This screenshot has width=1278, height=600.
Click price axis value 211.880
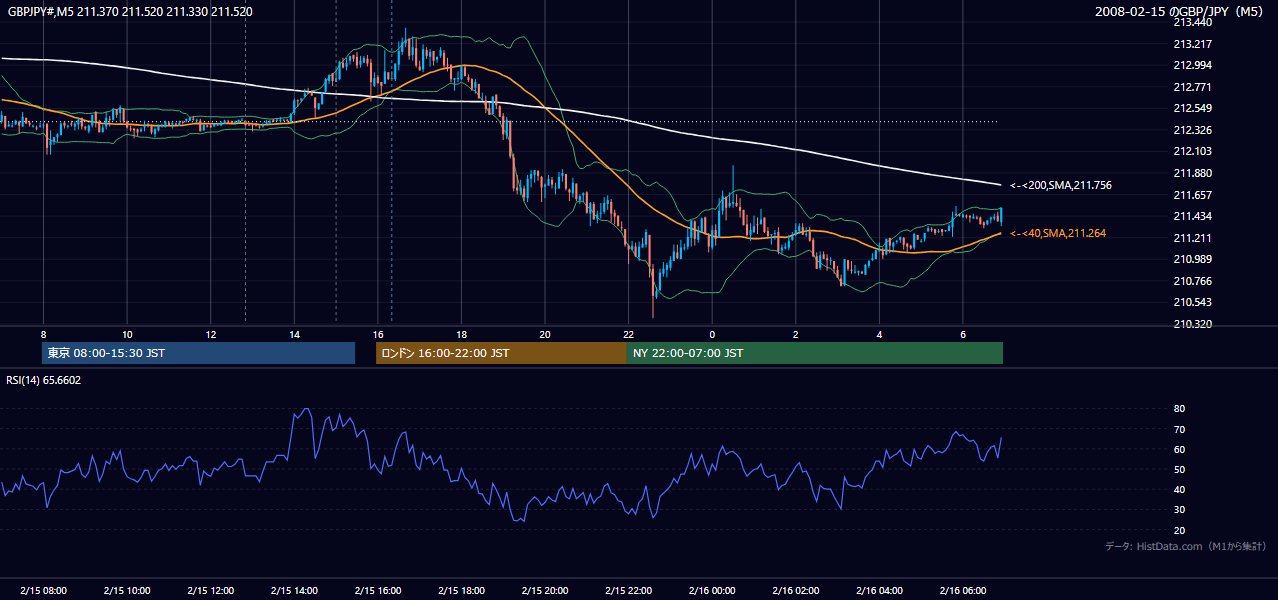pyautogui.click(x=1192, y=173)
